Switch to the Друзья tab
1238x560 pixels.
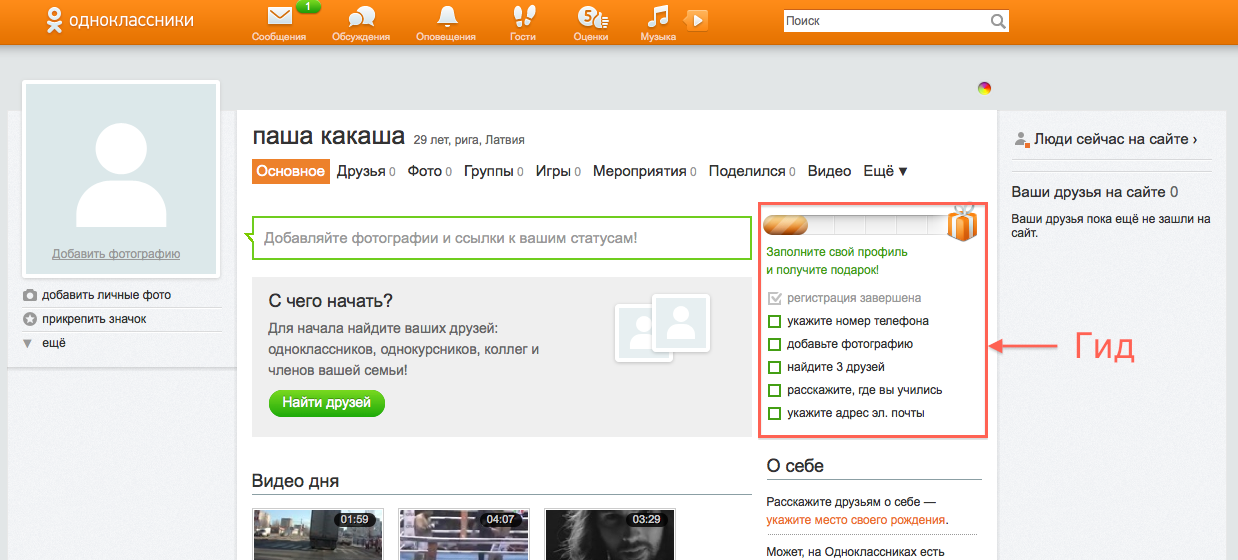tap(365, 171)
